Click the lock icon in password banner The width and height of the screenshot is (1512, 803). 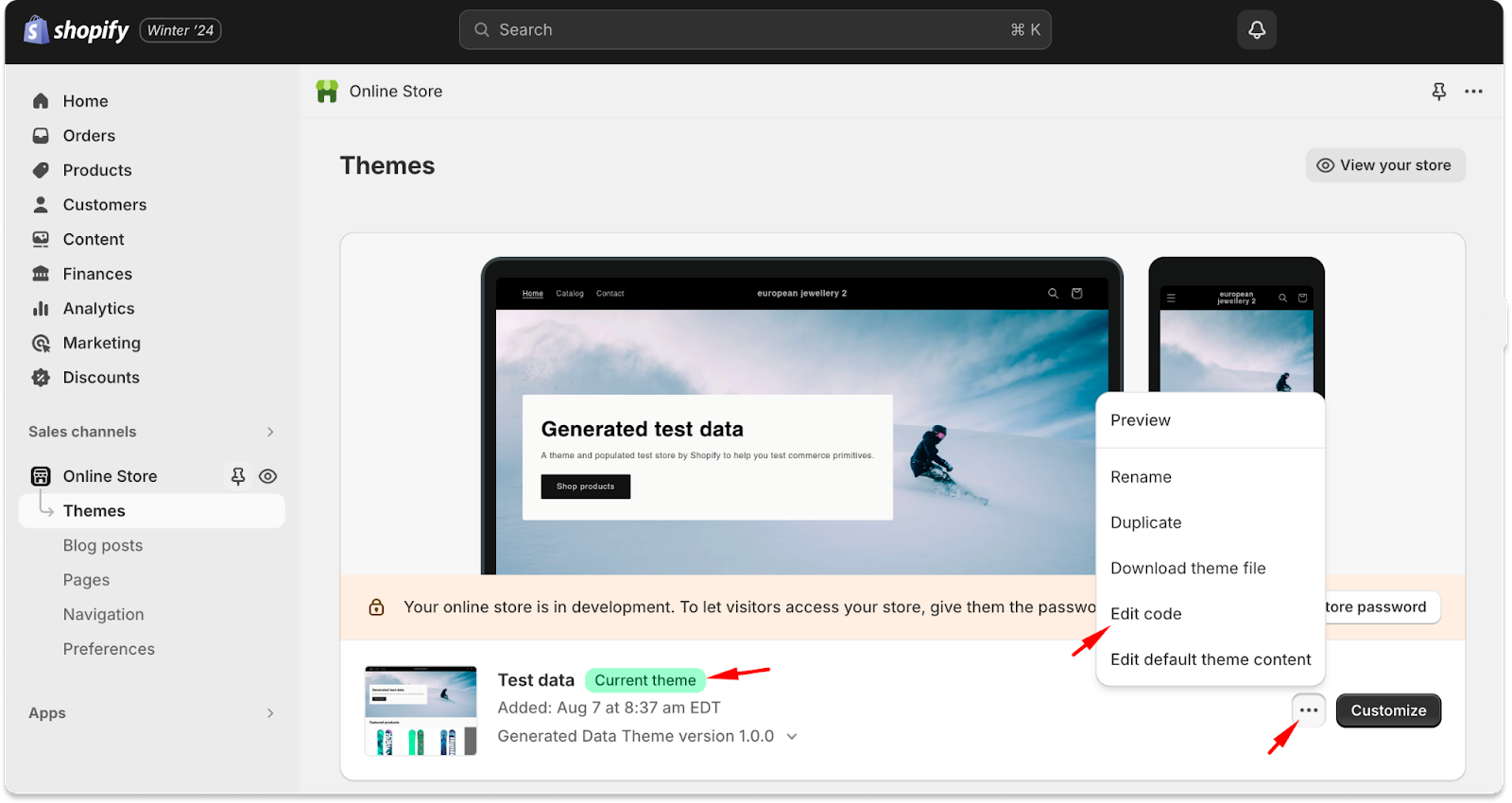[x=376, y=607]
